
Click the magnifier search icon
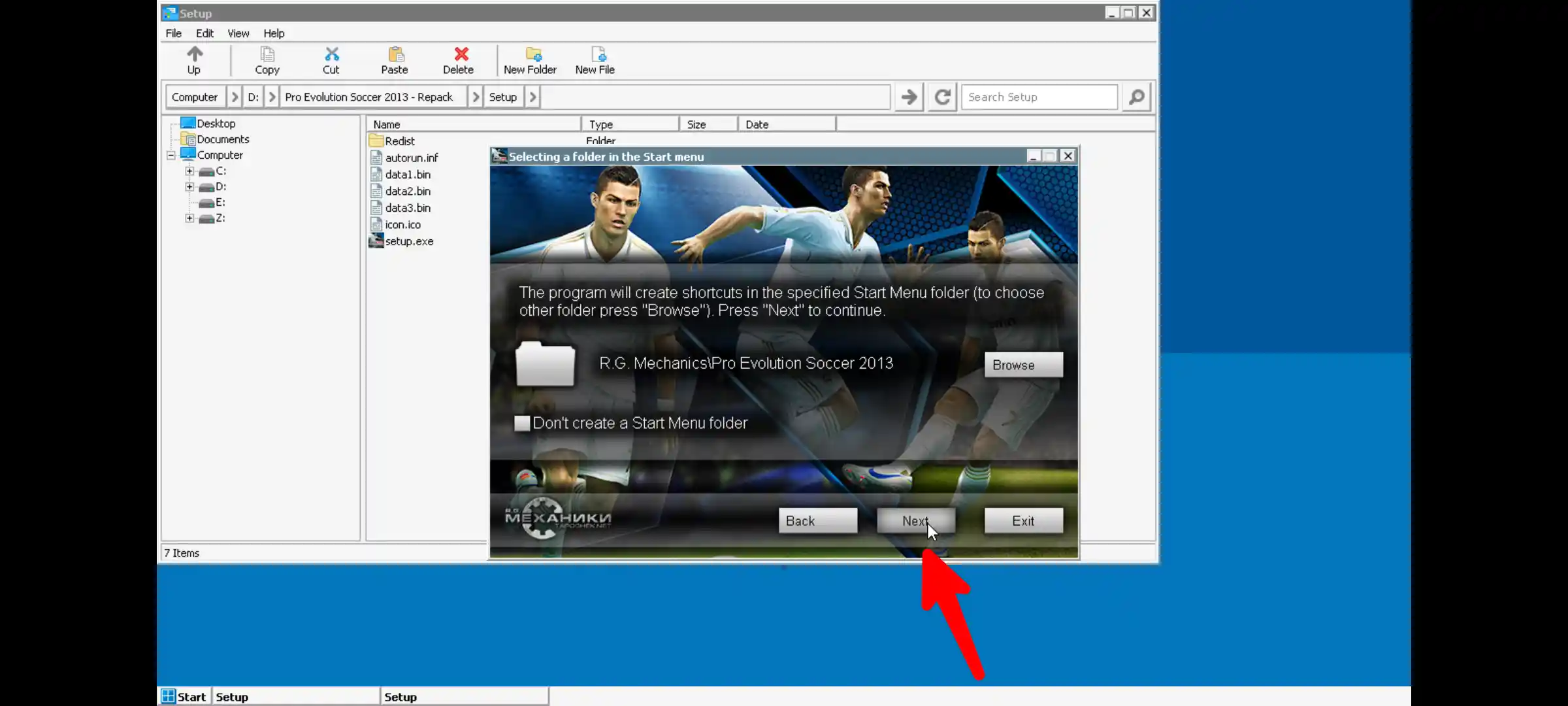1136,97
